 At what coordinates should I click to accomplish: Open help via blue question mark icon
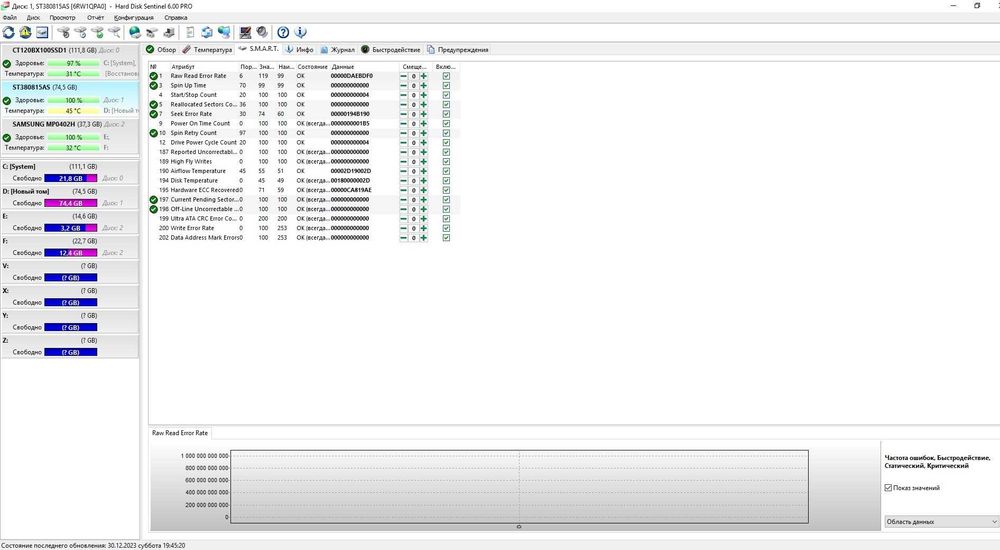pos(283,32)
